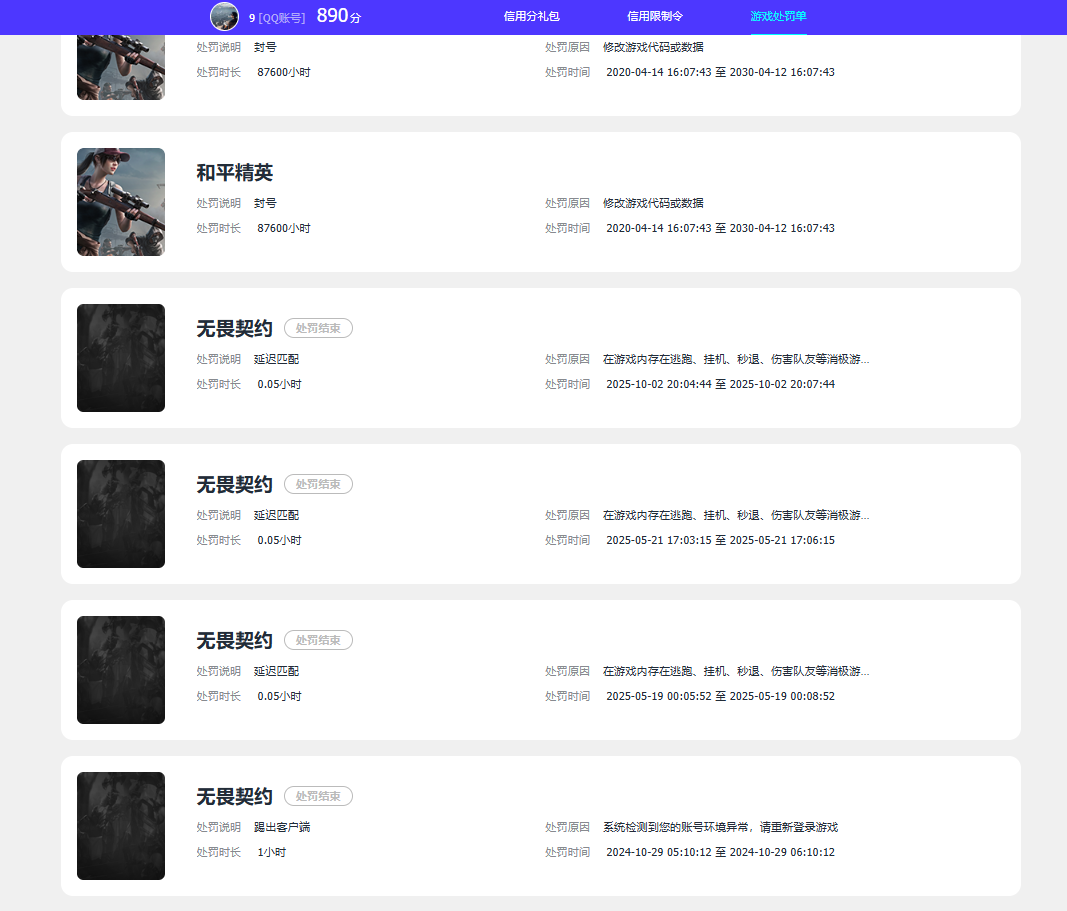Click the second 无畏契约 game thumbnail
Viewport: 1067px width, 911px height.
120,514
